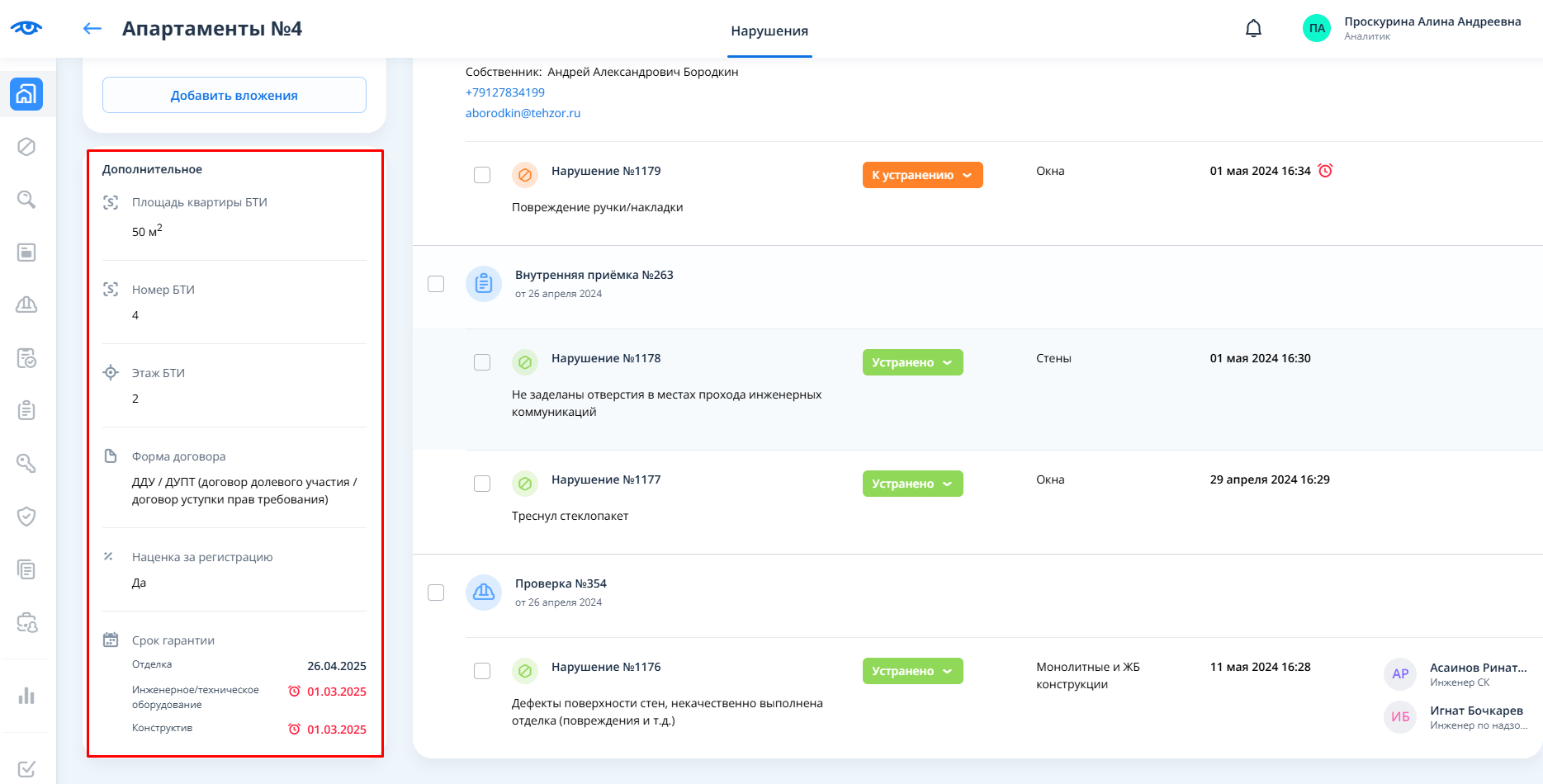This screenshot has height=784, width=1543.
Task: Open the violations crossed-circle sidebar icon
Action: click(26, 147)
